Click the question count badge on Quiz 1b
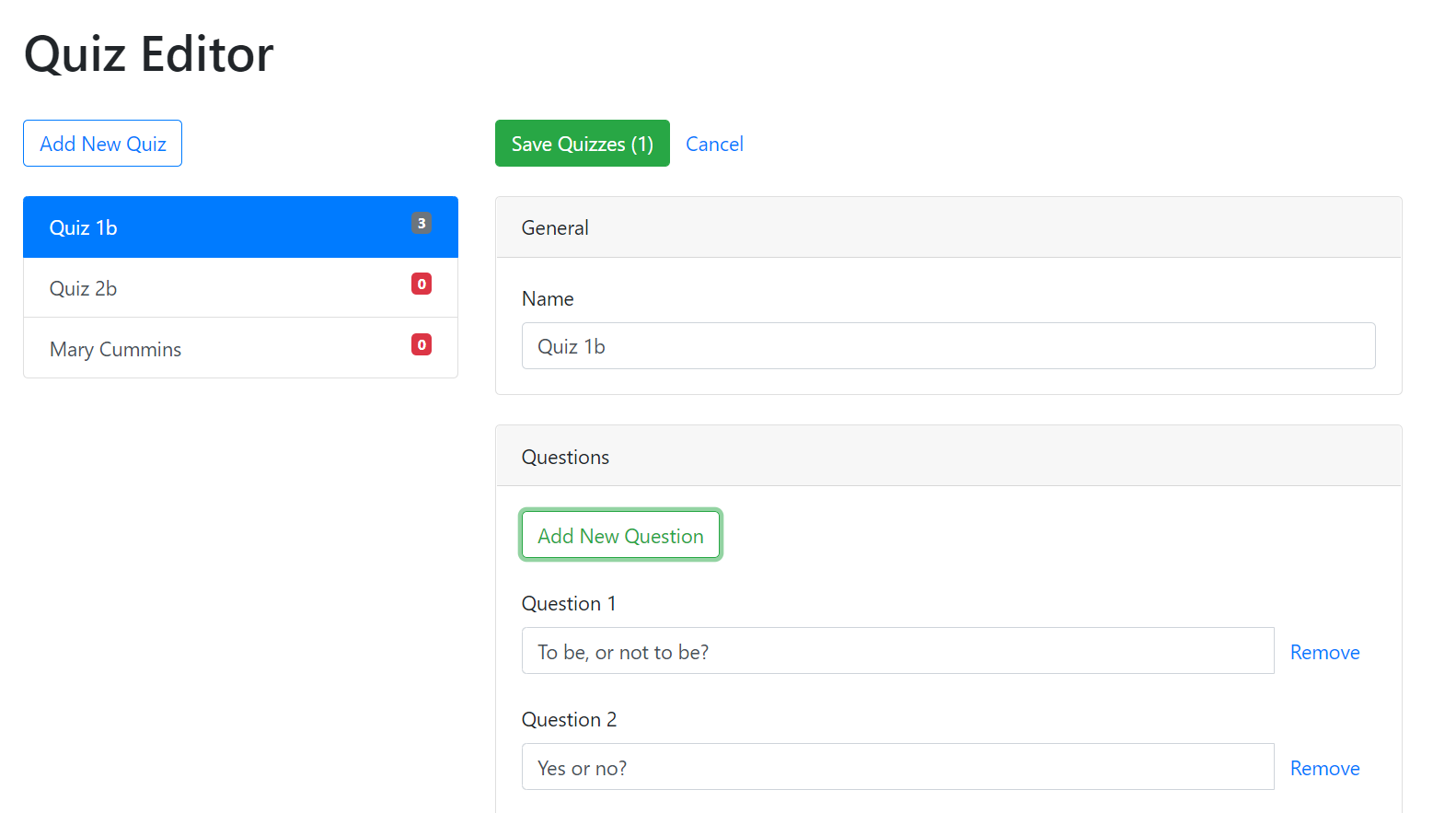 [x=422, y=223]
